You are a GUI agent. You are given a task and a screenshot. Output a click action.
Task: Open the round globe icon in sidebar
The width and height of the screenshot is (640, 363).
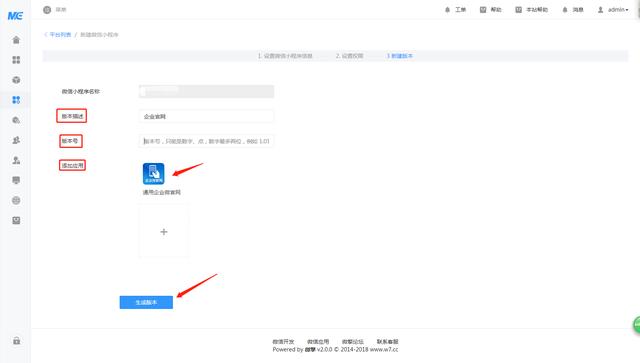point(16,200)
